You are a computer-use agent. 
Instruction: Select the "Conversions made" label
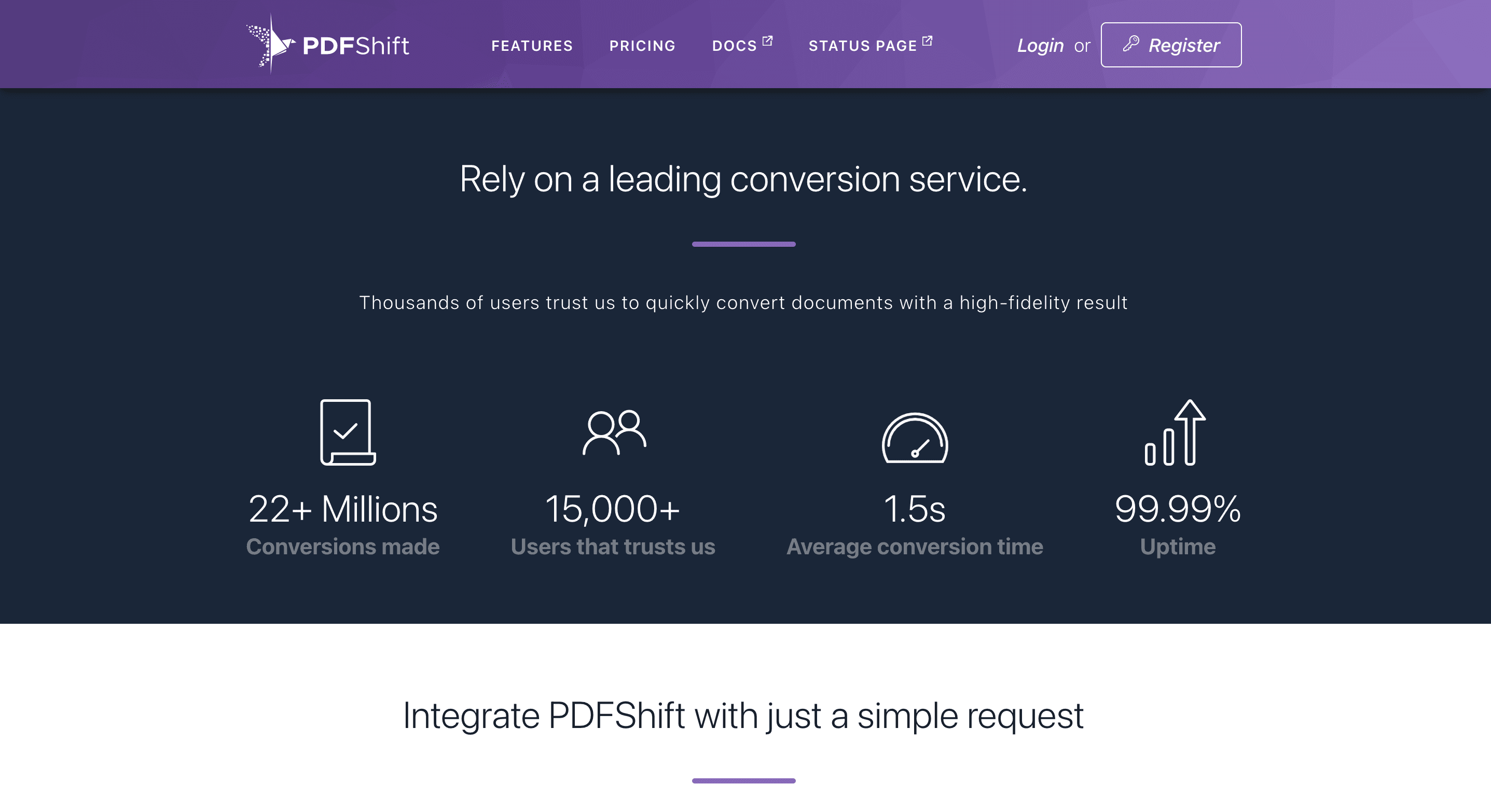pos(342,547)
